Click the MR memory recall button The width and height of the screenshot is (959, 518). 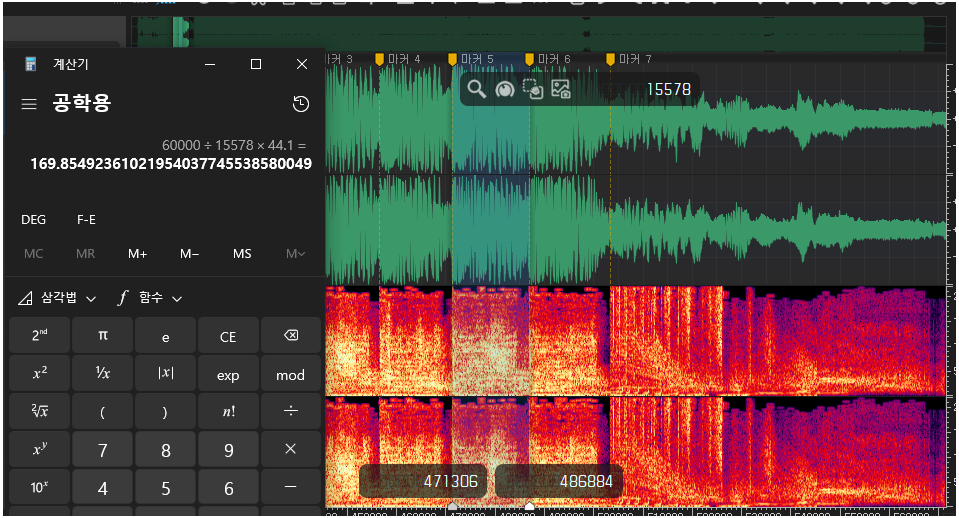(x=86, y=254)
